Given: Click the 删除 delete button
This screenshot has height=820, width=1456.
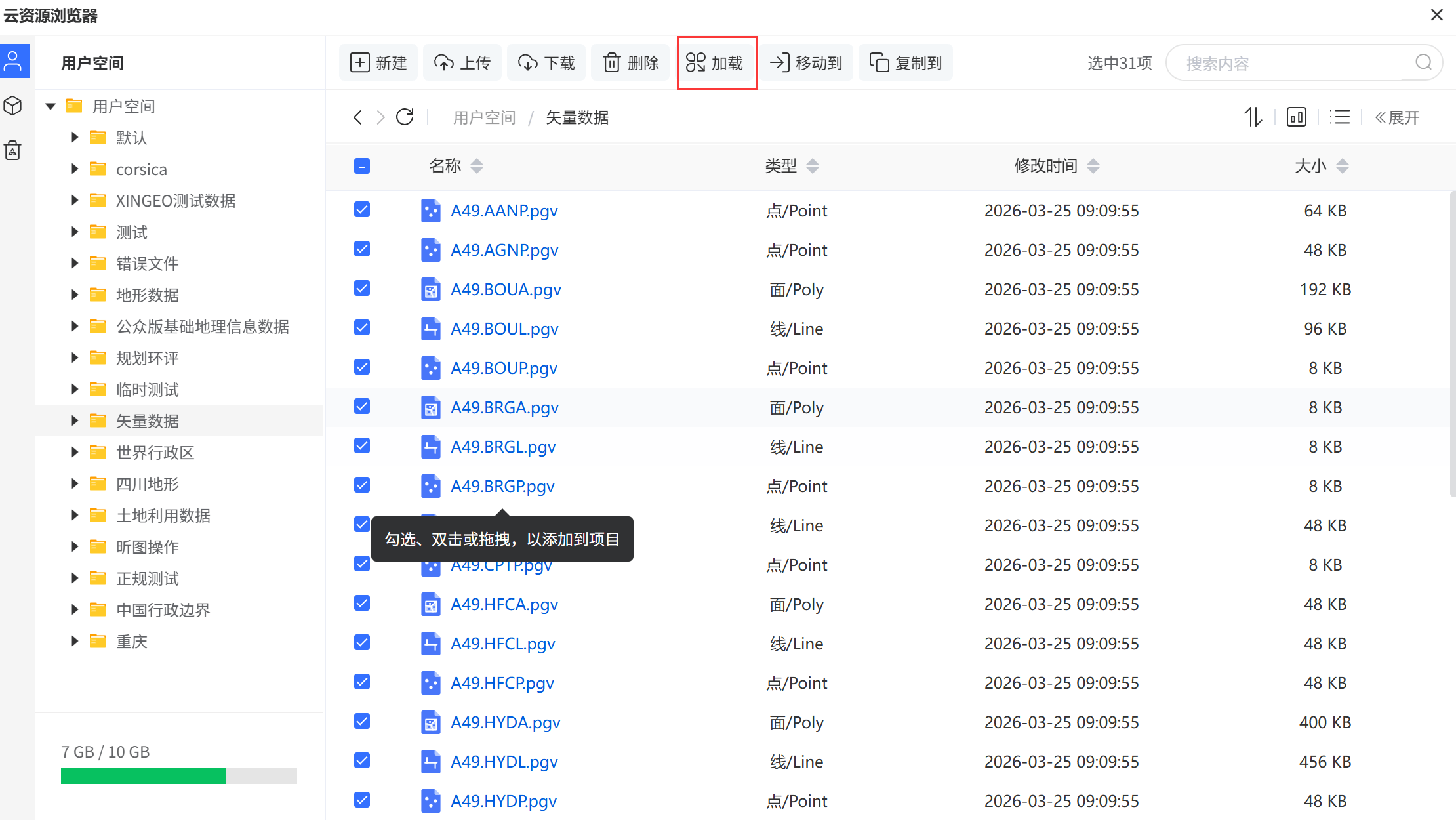Looking at the screenshot, I should pyautogui.click(x=630, y=62).
